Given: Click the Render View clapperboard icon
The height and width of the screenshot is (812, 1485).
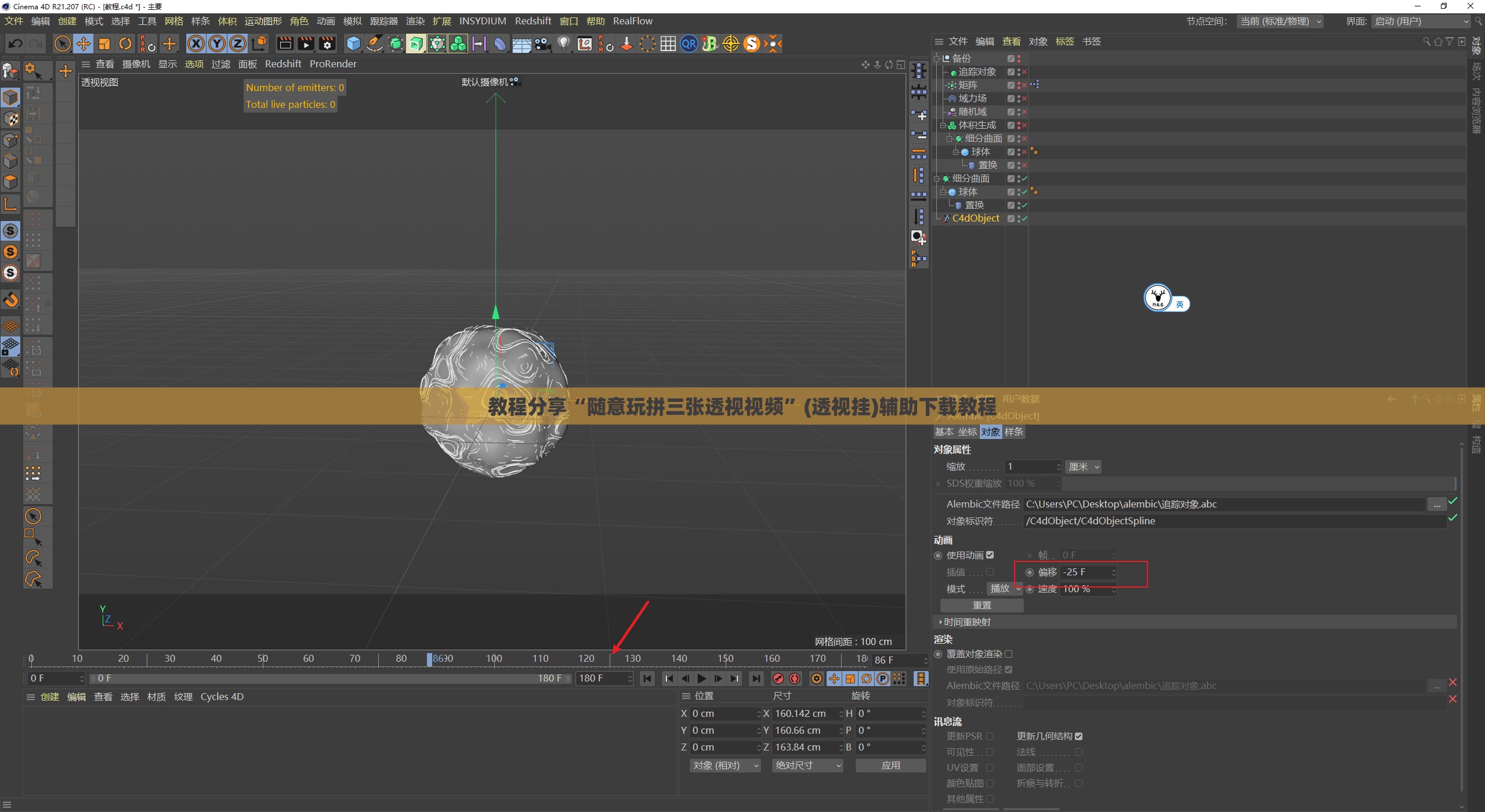Looking at the screenshot, I should [x=285, y=43].
